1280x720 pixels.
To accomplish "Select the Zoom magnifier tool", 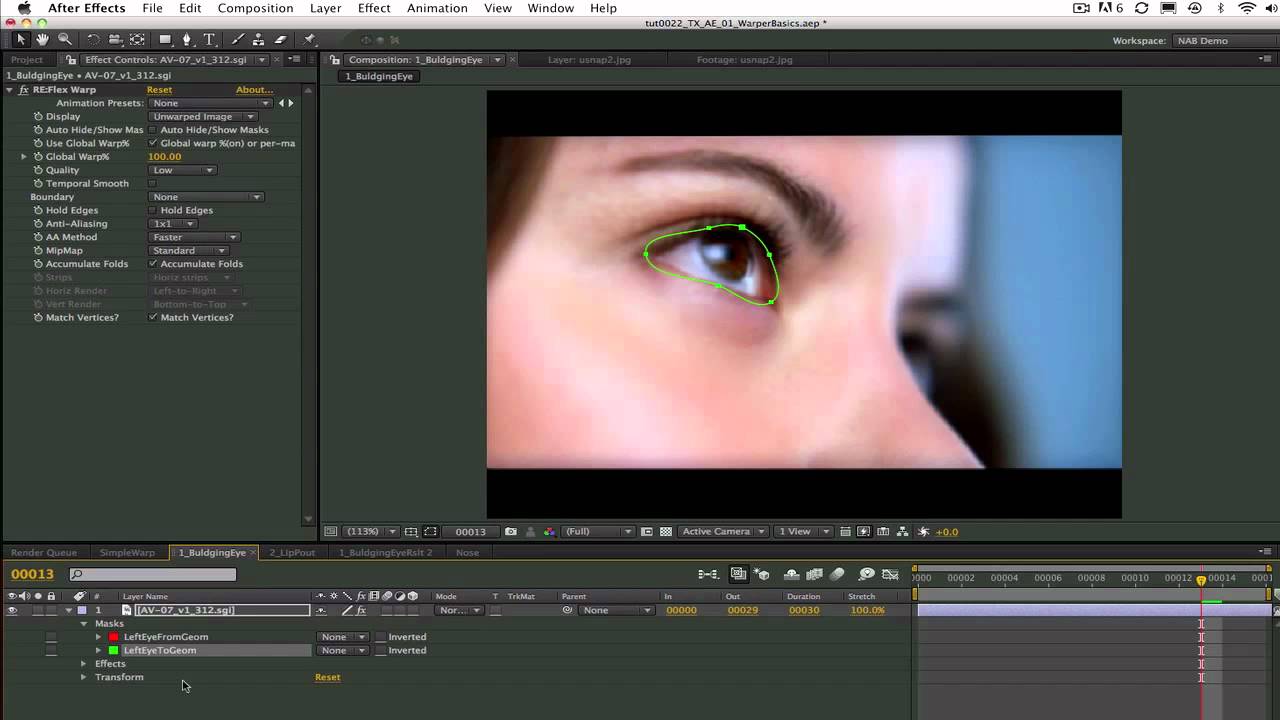I will pos(65,39).
